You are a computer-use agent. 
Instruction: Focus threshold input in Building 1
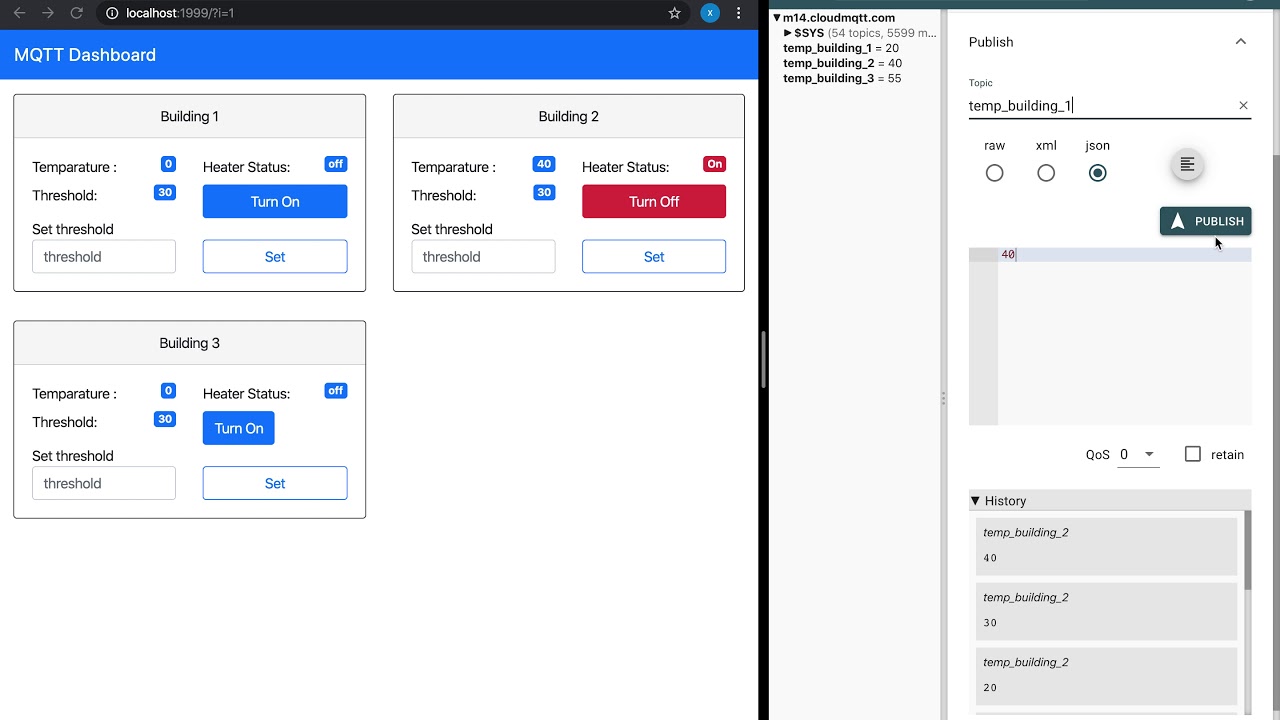(x=104, y=256)
